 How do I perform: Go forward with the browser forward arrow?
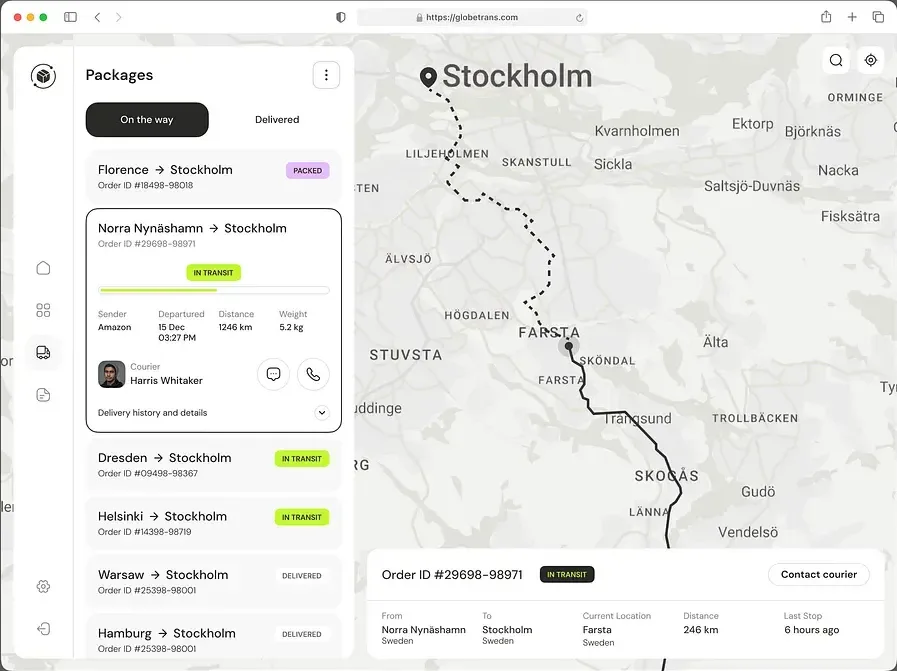118,17
